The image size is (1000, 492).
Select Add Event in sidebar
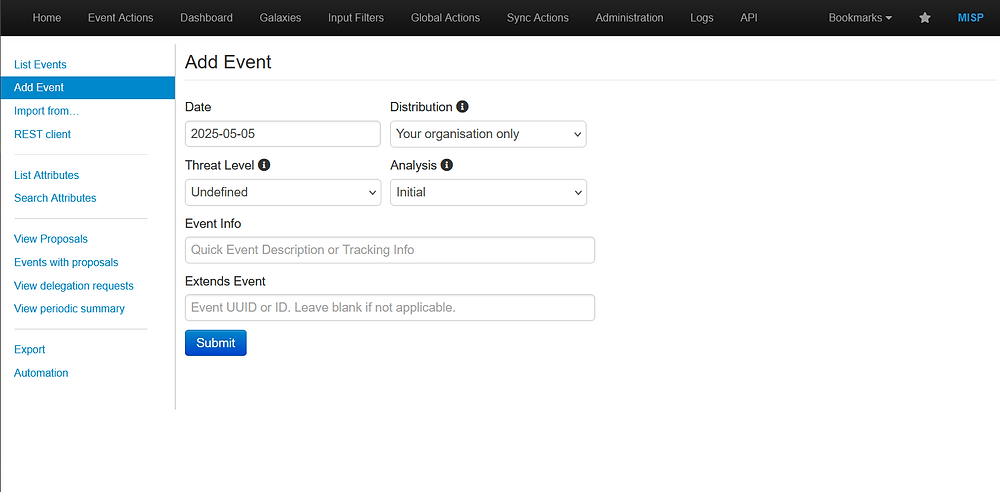click(x=87, y=87)
